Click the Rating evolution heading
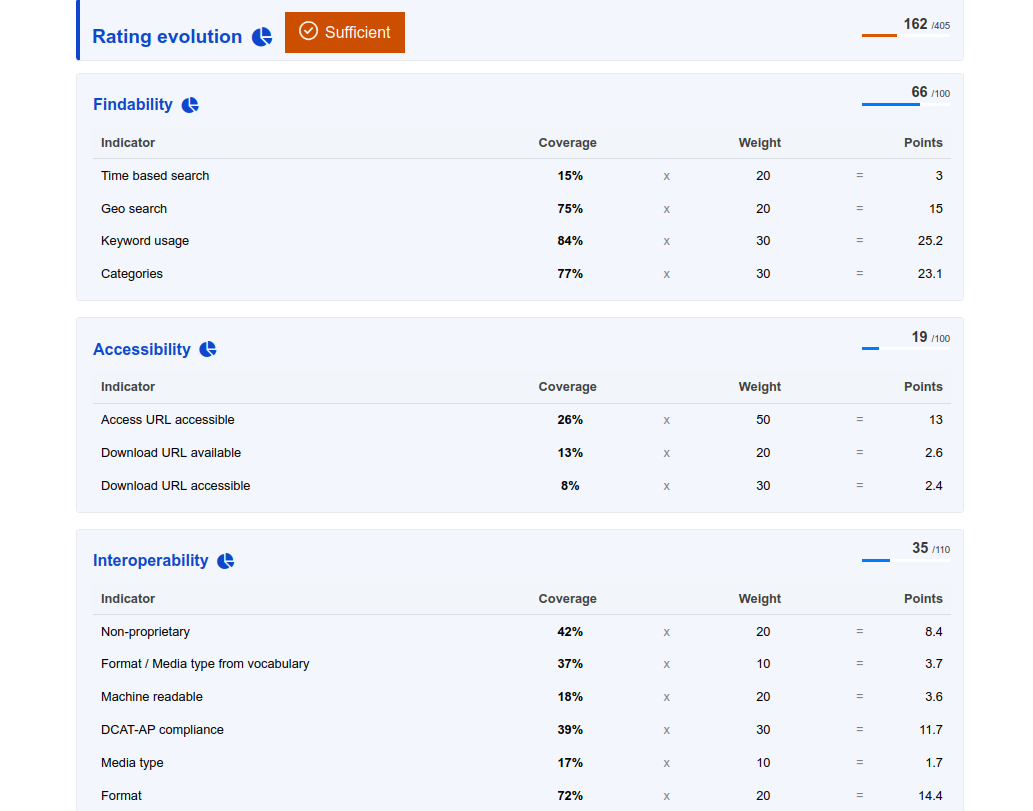This screenshot has width=1033, height=811. [x=167, y=37]
